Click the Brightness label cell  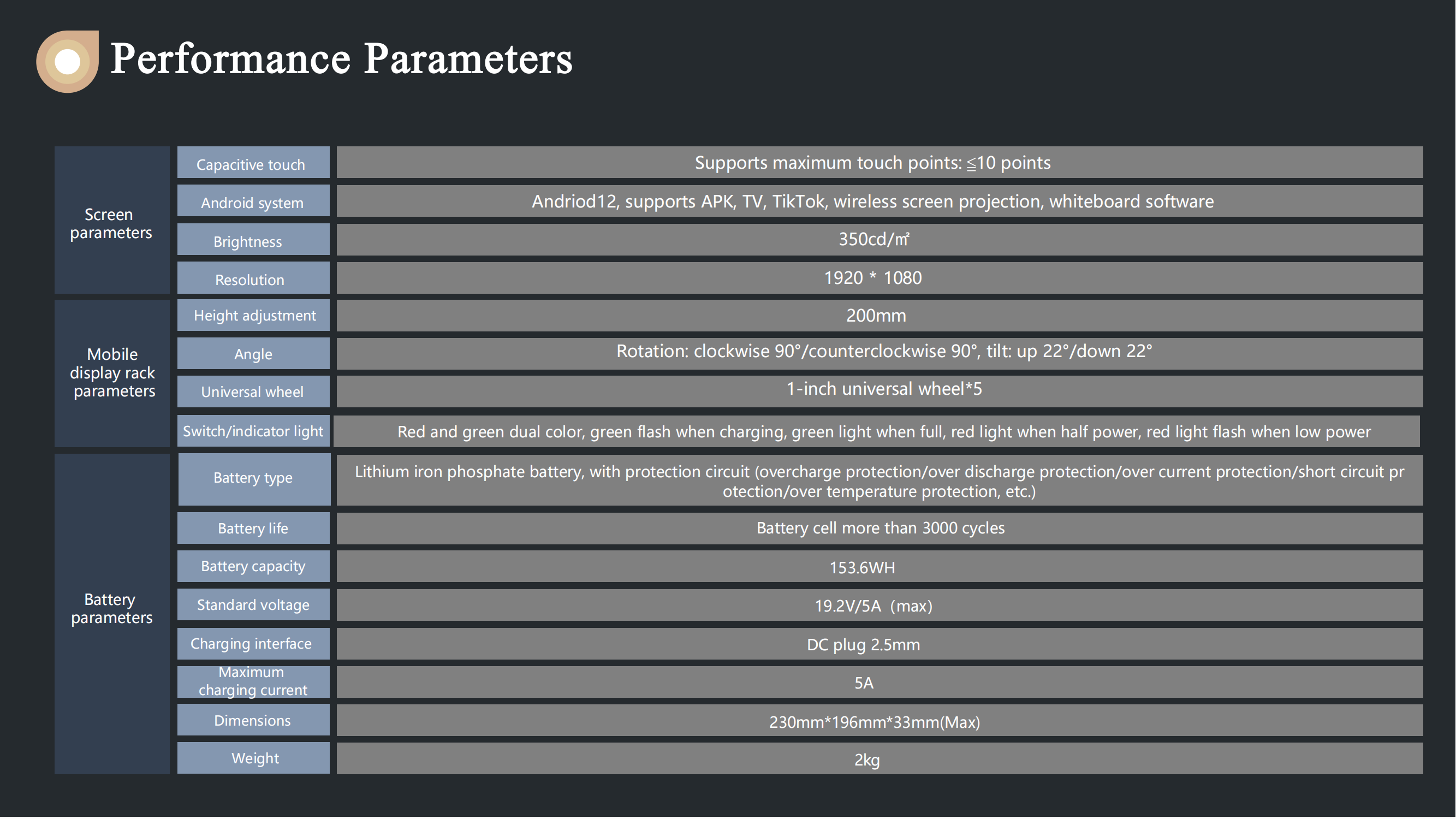point(253,240)
